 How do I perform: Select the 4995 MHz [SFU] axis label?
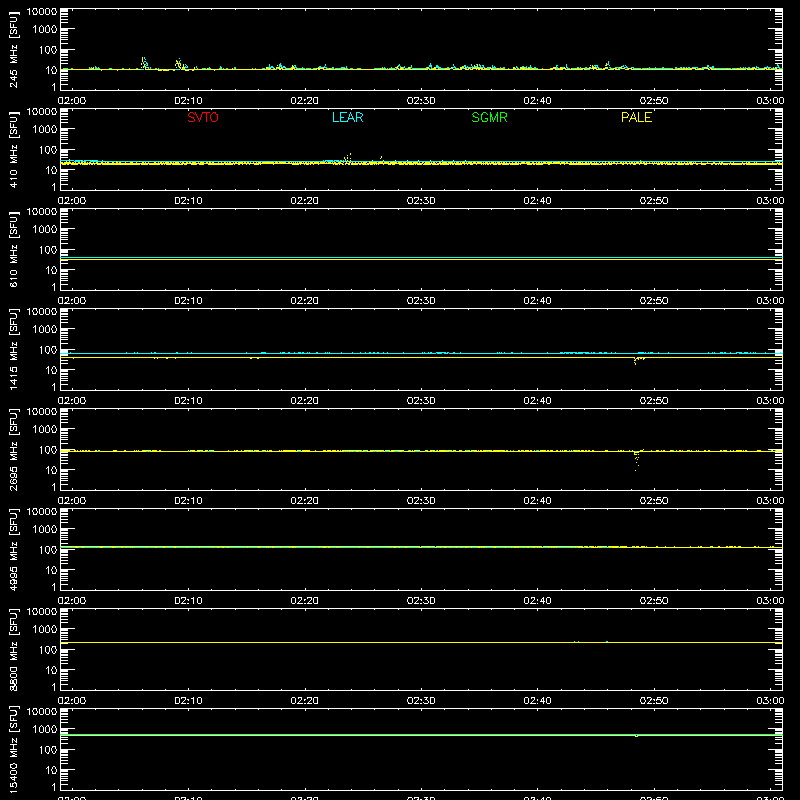(x=13, y=550)
